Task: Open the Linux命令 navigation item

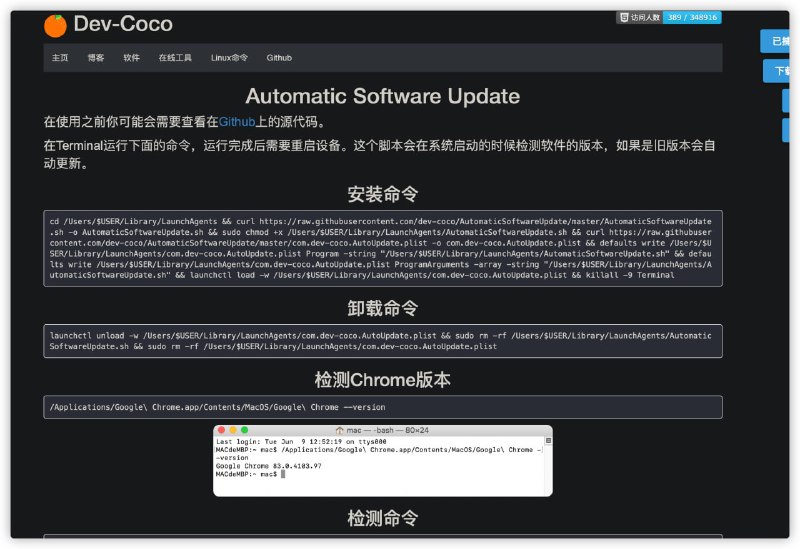Action: [x=229, y=58]
